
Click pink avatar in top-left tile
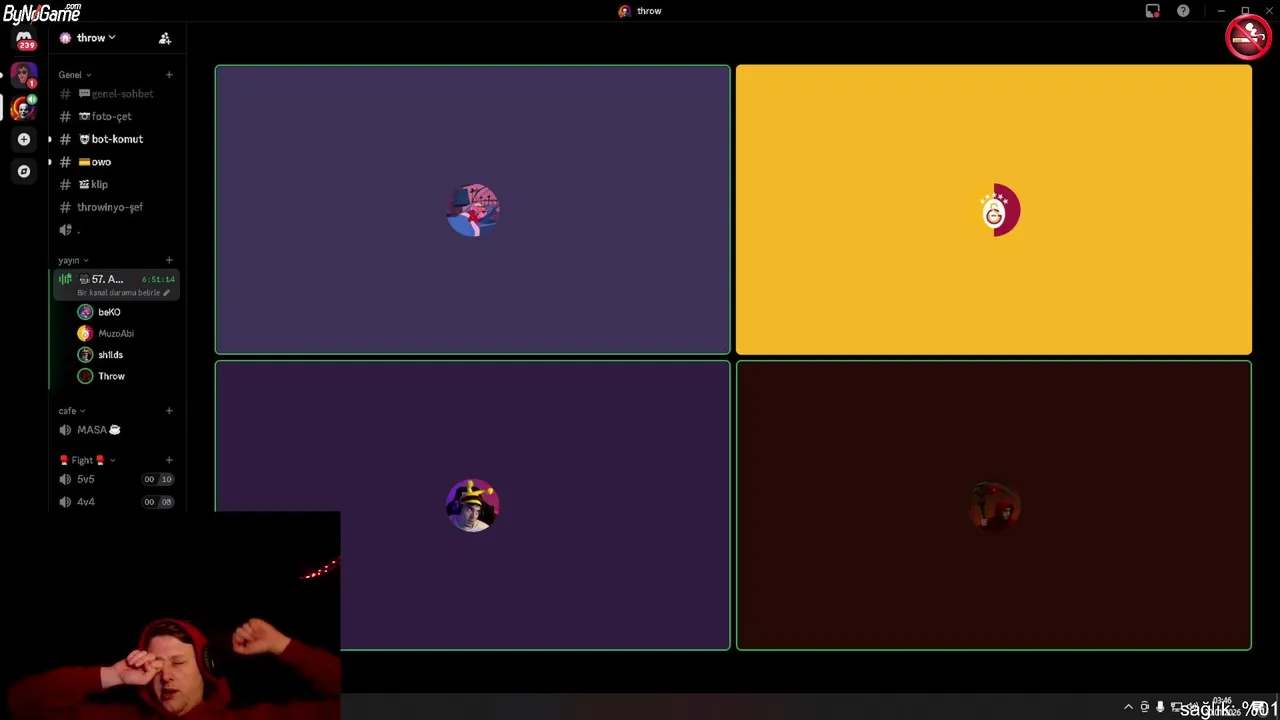[472, 210]
